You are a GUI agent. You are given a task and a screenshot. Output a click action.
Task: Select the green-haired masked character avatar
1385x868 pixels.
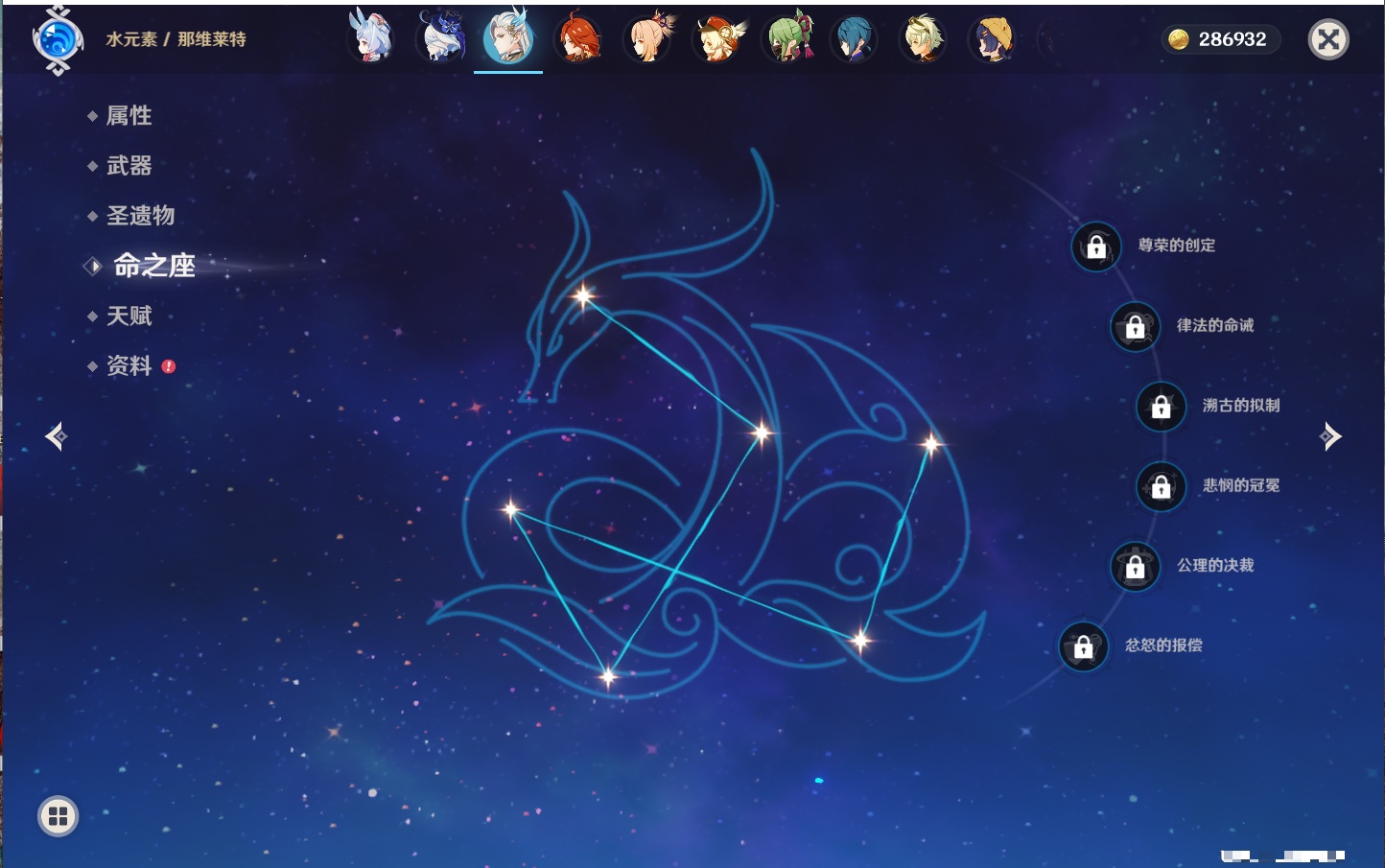[787, 39]
